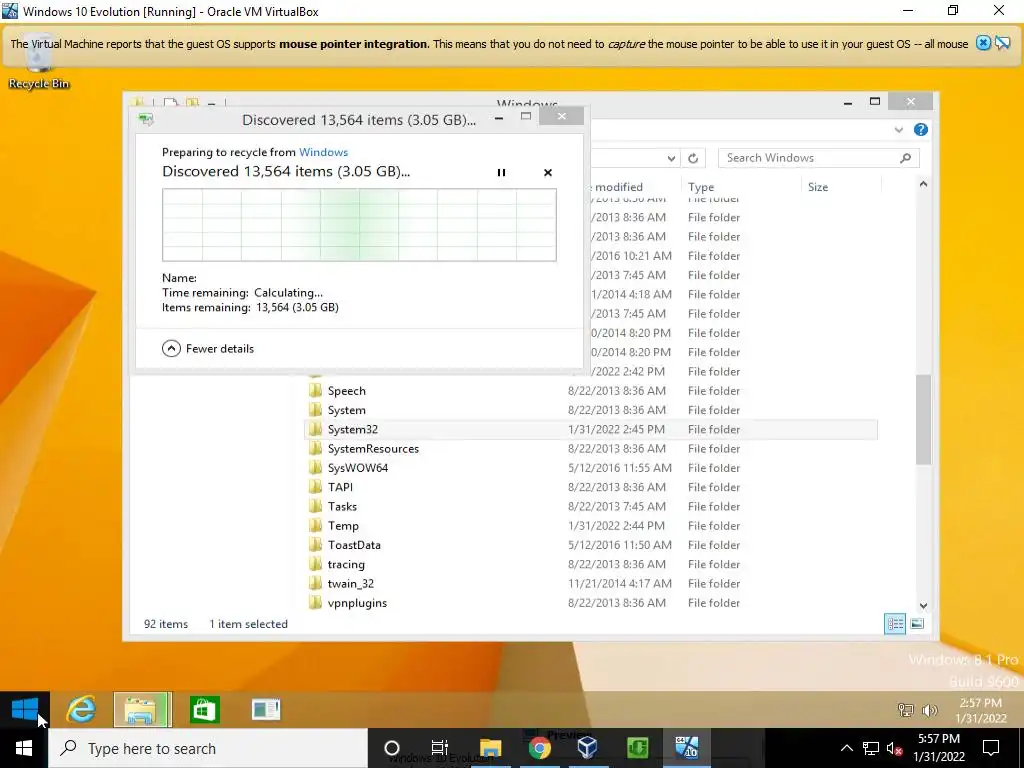Switch to details view layout

895,624
